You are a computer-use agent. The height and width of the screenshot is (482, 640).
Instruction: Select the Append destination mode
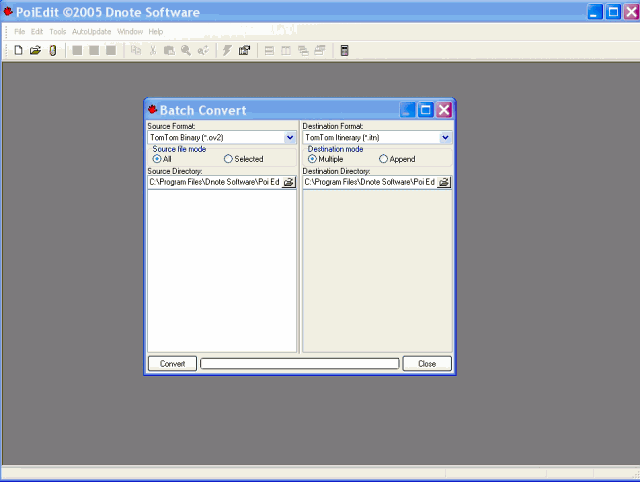point(384,159)
